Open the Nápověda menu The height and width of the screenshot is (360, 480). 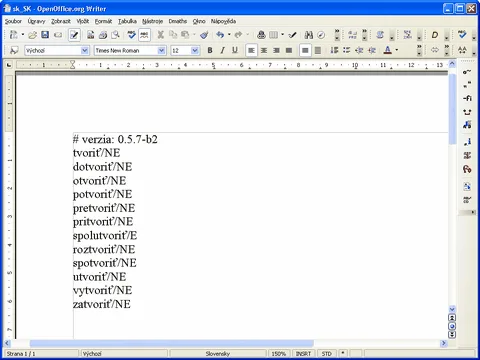pos(223,21)
